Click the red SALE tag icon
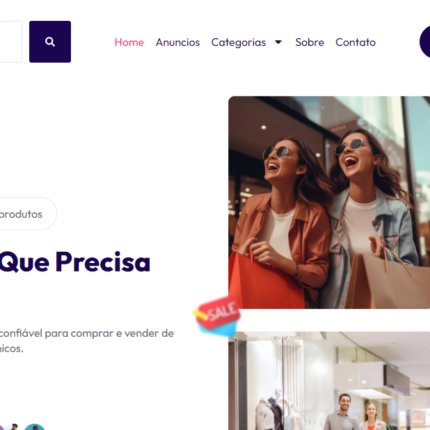Screen dimensions: 430x430 tap(217, 315)
